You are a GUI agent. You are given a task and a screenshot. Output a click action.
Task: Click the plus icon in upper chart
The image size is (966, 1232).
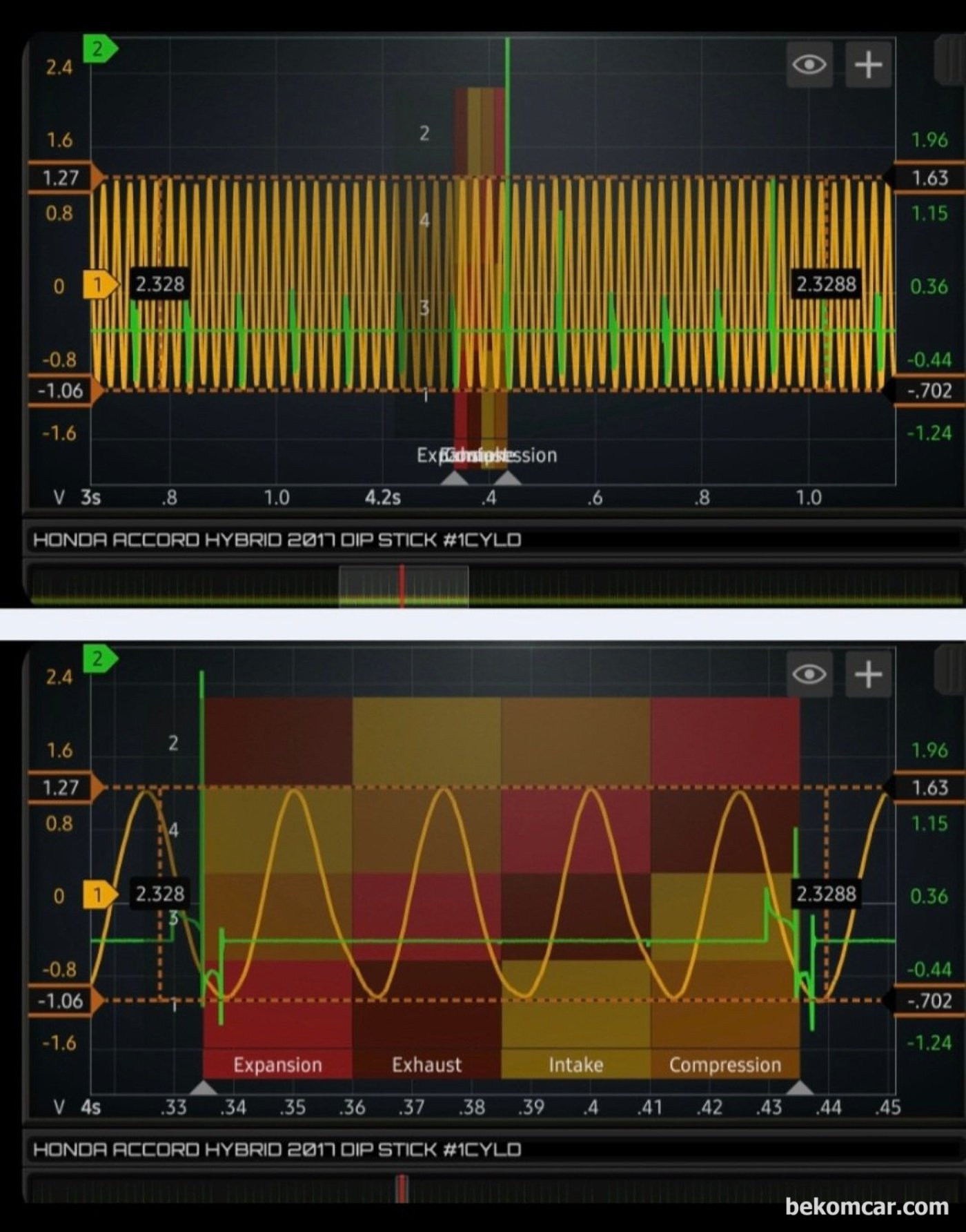(x=868, y=65)
